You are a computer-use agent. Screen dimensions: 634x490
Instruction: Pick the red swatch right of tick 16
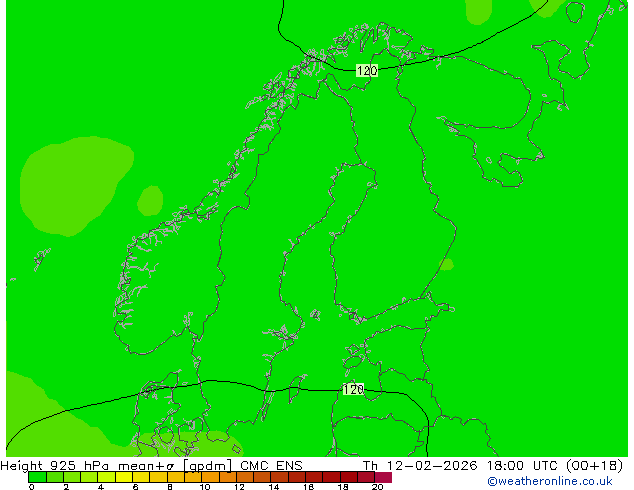tap(314, 477)
